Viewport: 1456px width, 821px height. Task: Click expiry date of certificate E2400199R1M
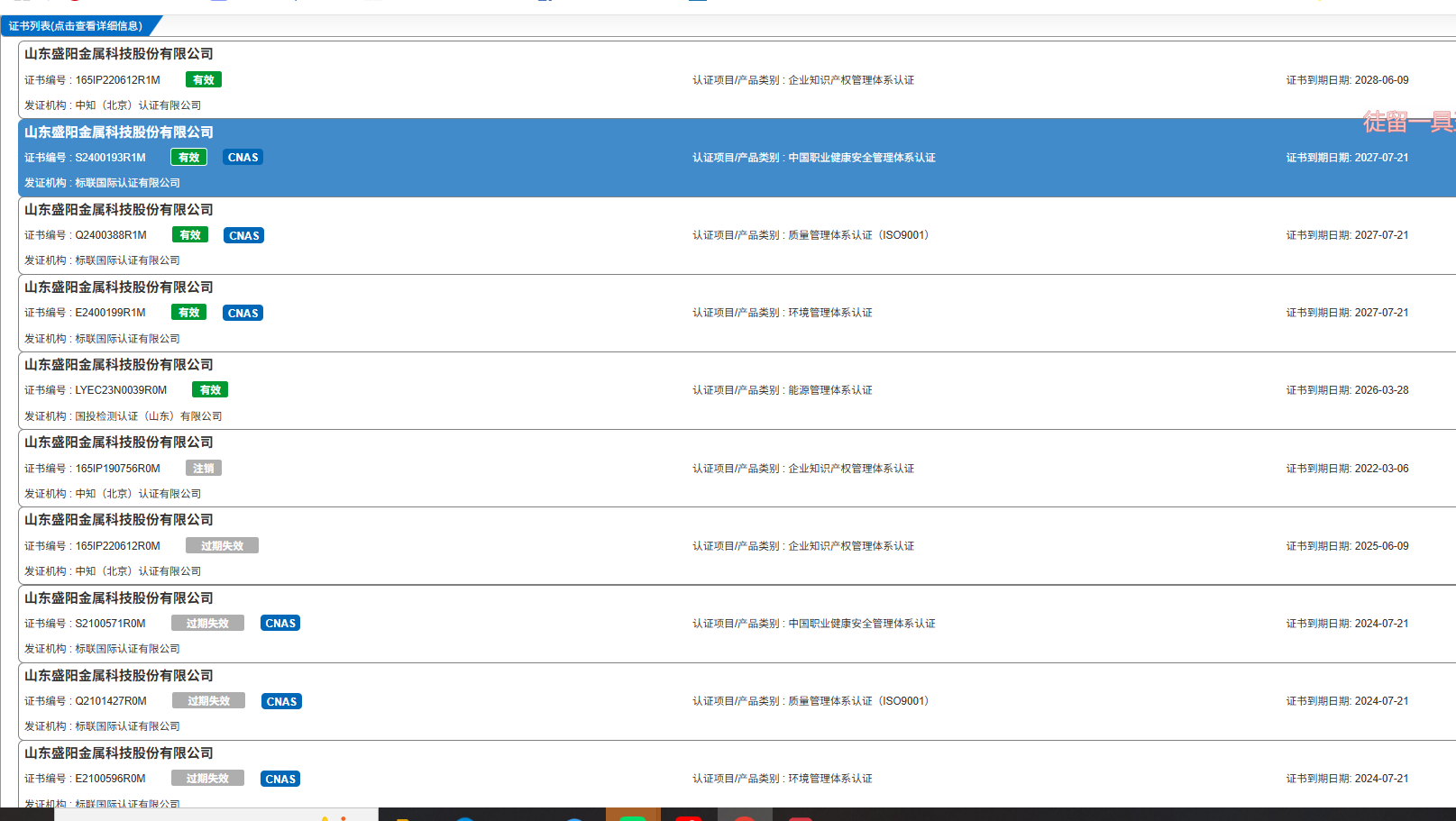click(1381, 313)
